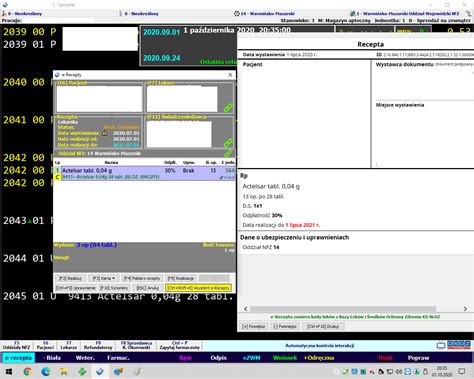Switch to the Biała tab

click(x=53, y=358)
